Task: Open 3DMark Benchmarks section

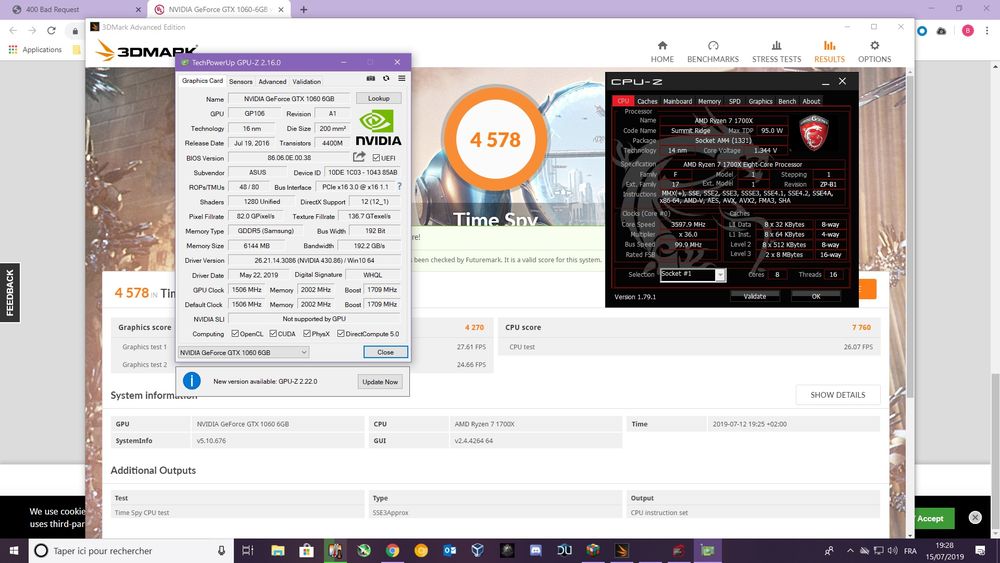Action: [x=713, y=52]
